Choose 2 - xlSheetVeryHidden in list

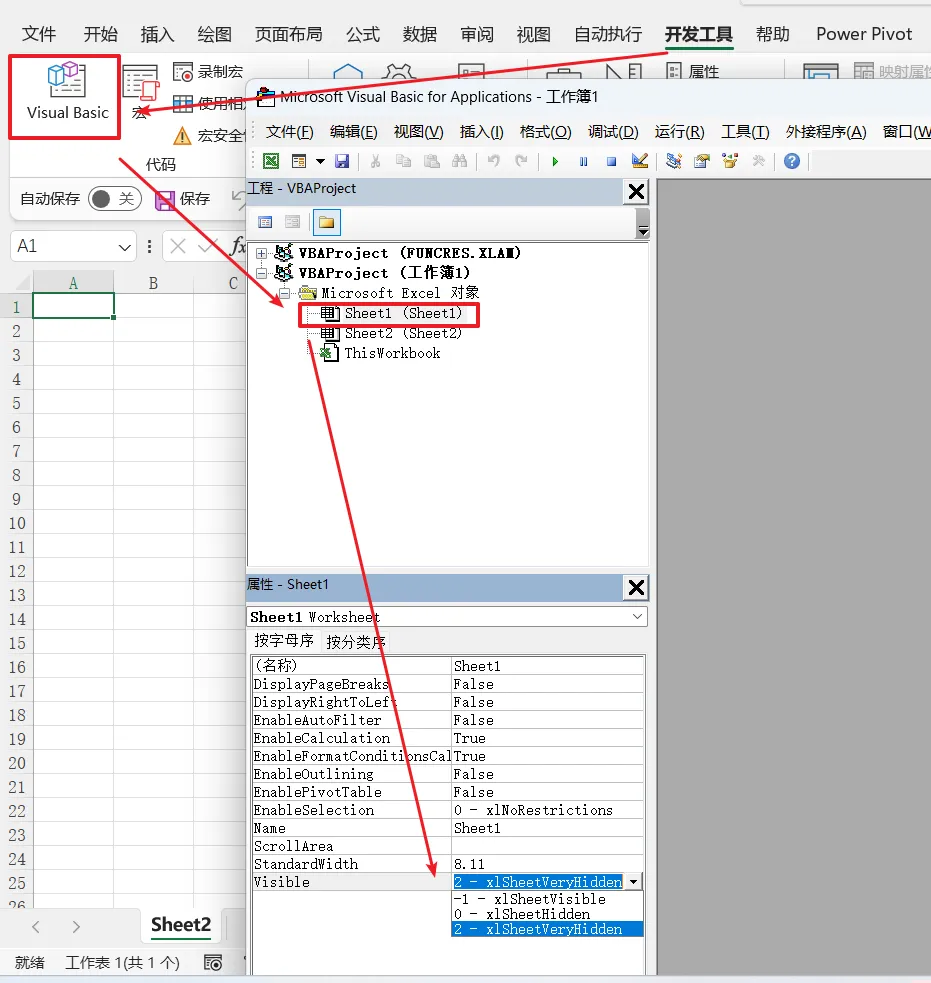pyautogui.click(x=547, y=929)
